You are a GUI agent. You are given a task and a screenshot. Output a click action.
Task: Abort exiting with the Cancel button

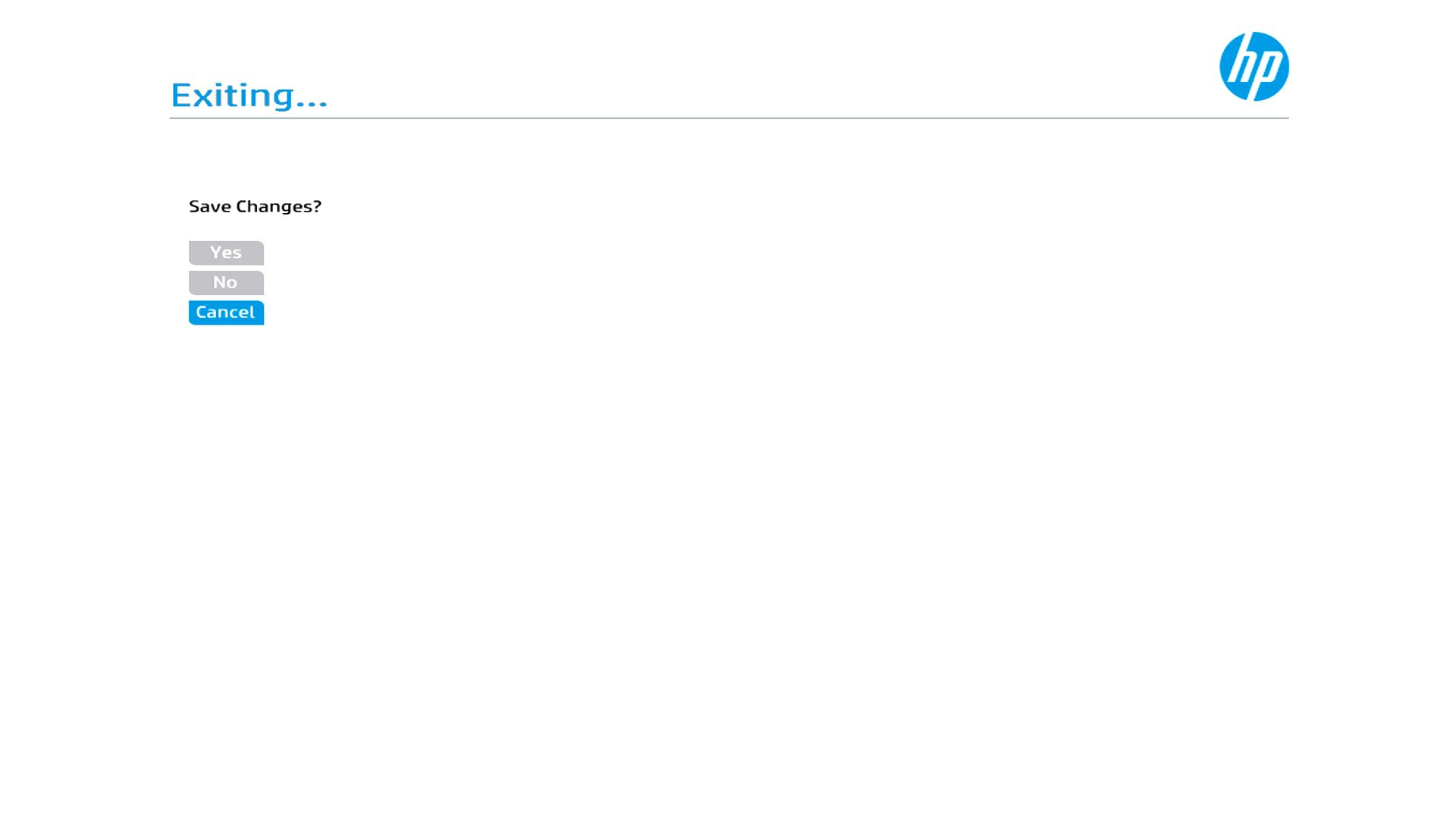(226, 312)
